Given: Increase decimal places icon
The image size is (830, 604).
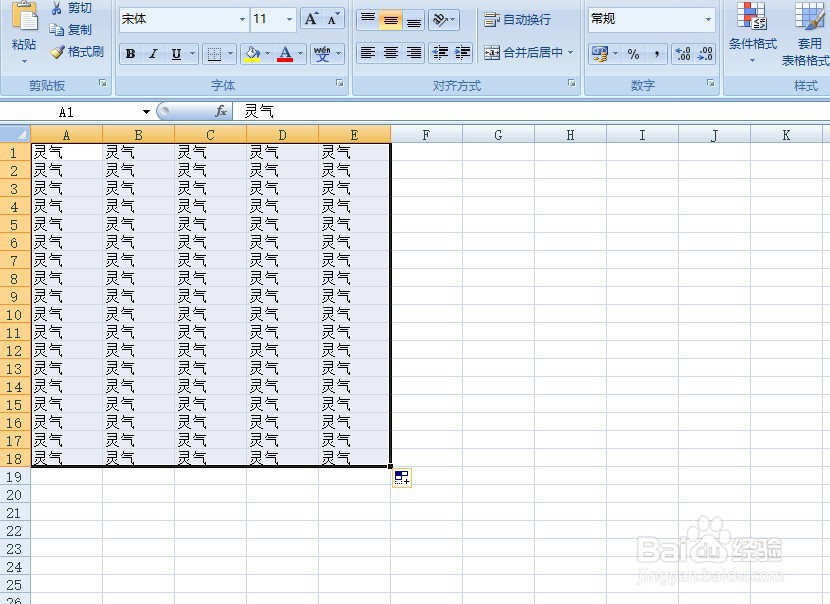Looking at the screenshot, I should tap(683, 53).
